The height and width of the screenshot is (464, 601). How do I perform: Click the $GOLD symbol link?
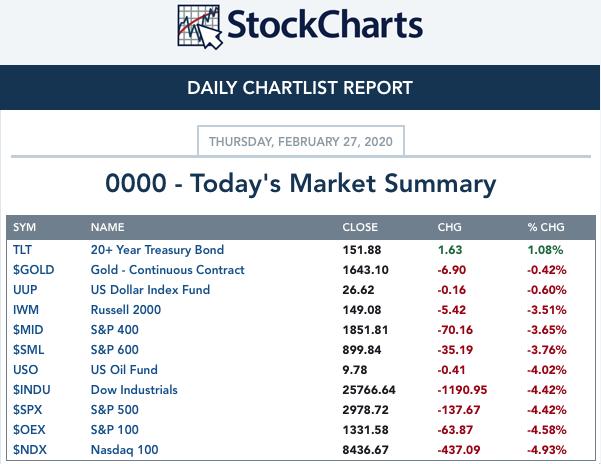click(33, 270)
